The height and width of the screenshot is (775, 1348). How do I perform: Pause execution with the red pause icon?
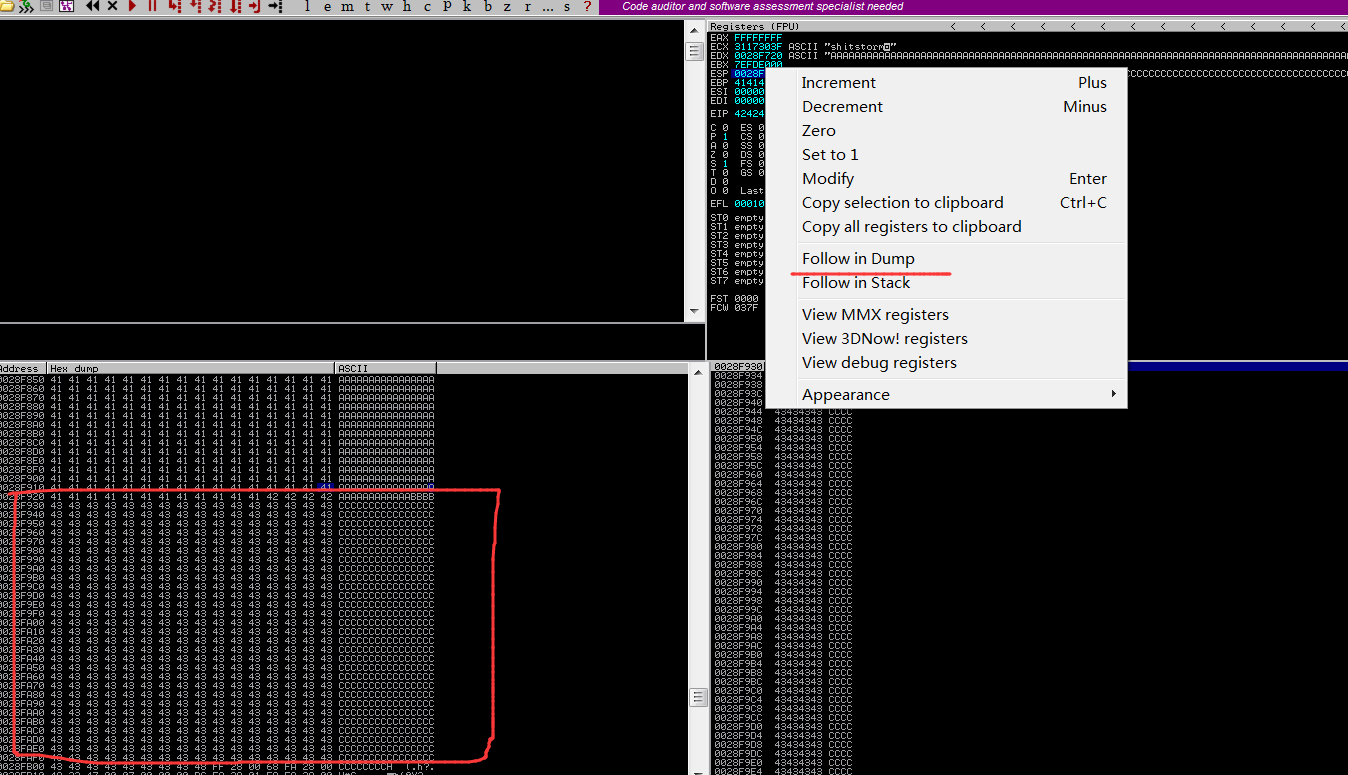tap(152, 6)
